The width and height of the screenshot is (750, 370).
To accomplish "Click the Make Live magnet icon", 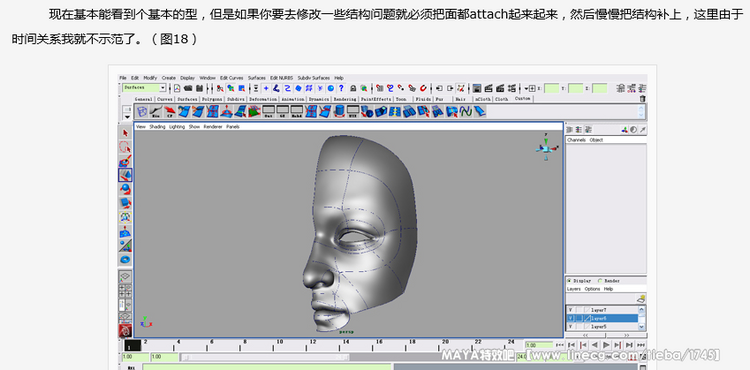I will pos(423,88).
